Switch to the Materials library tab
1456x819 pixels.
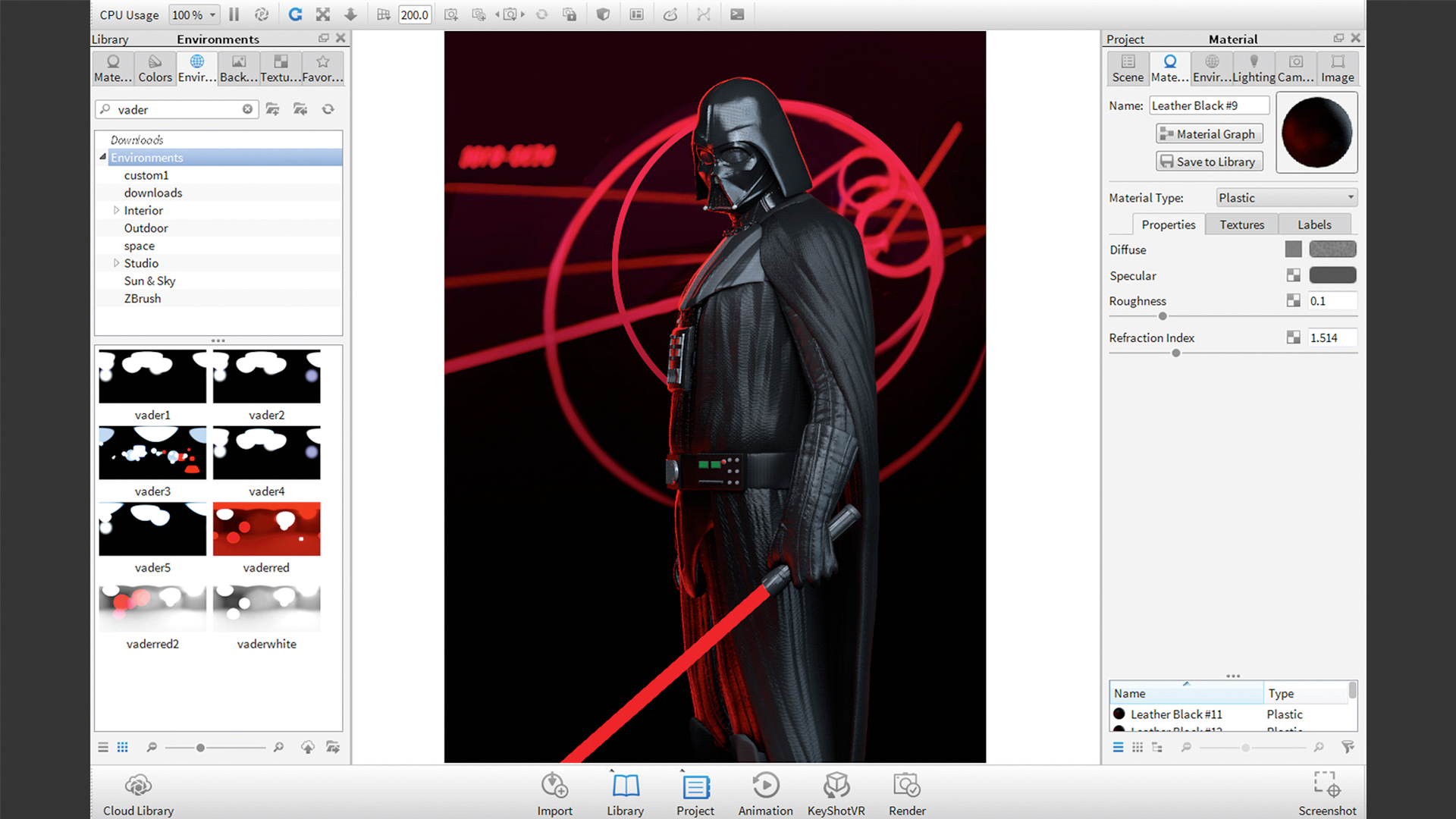[x=113, y=68]
